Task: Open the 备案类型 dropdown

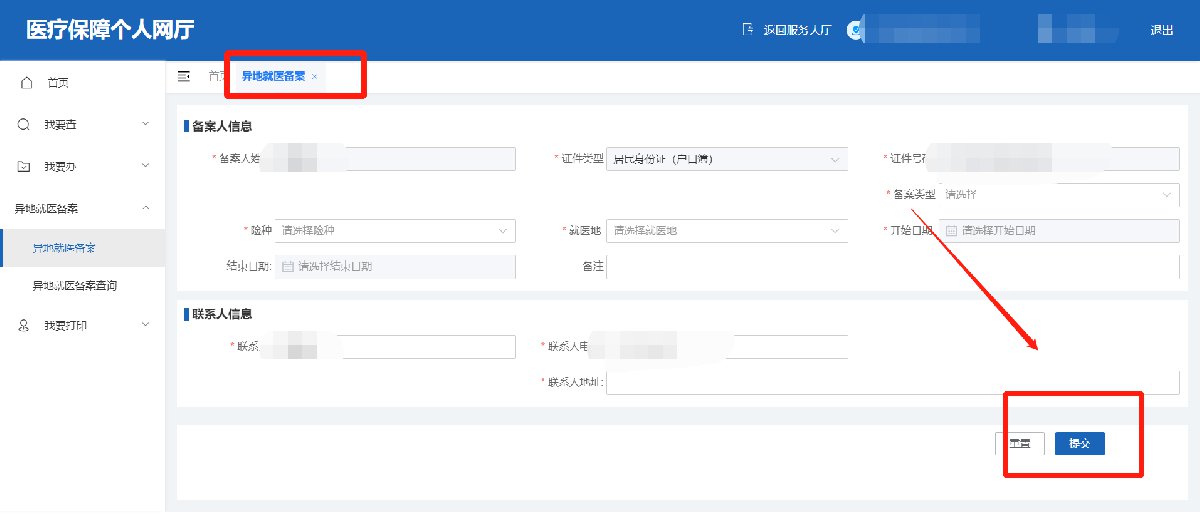Action: [x=1166, y=195]
